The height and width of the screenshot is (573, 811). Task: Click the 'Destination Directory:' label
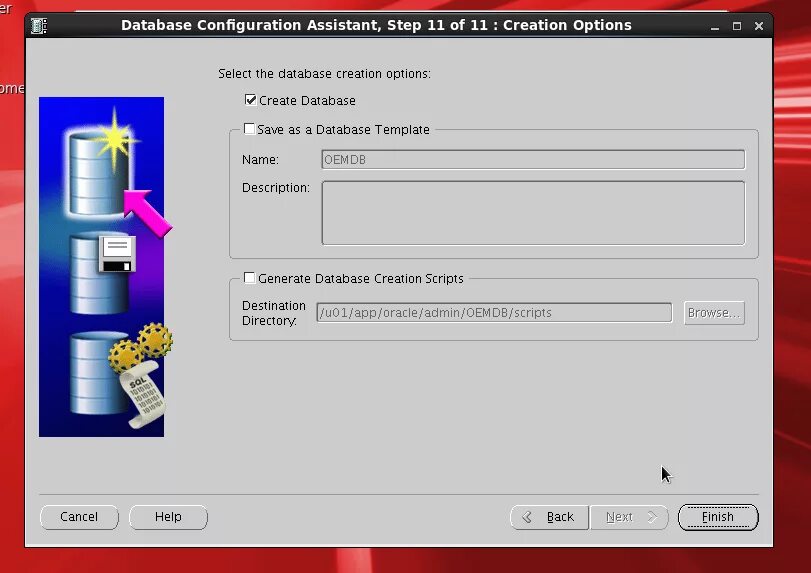[274, 313]
